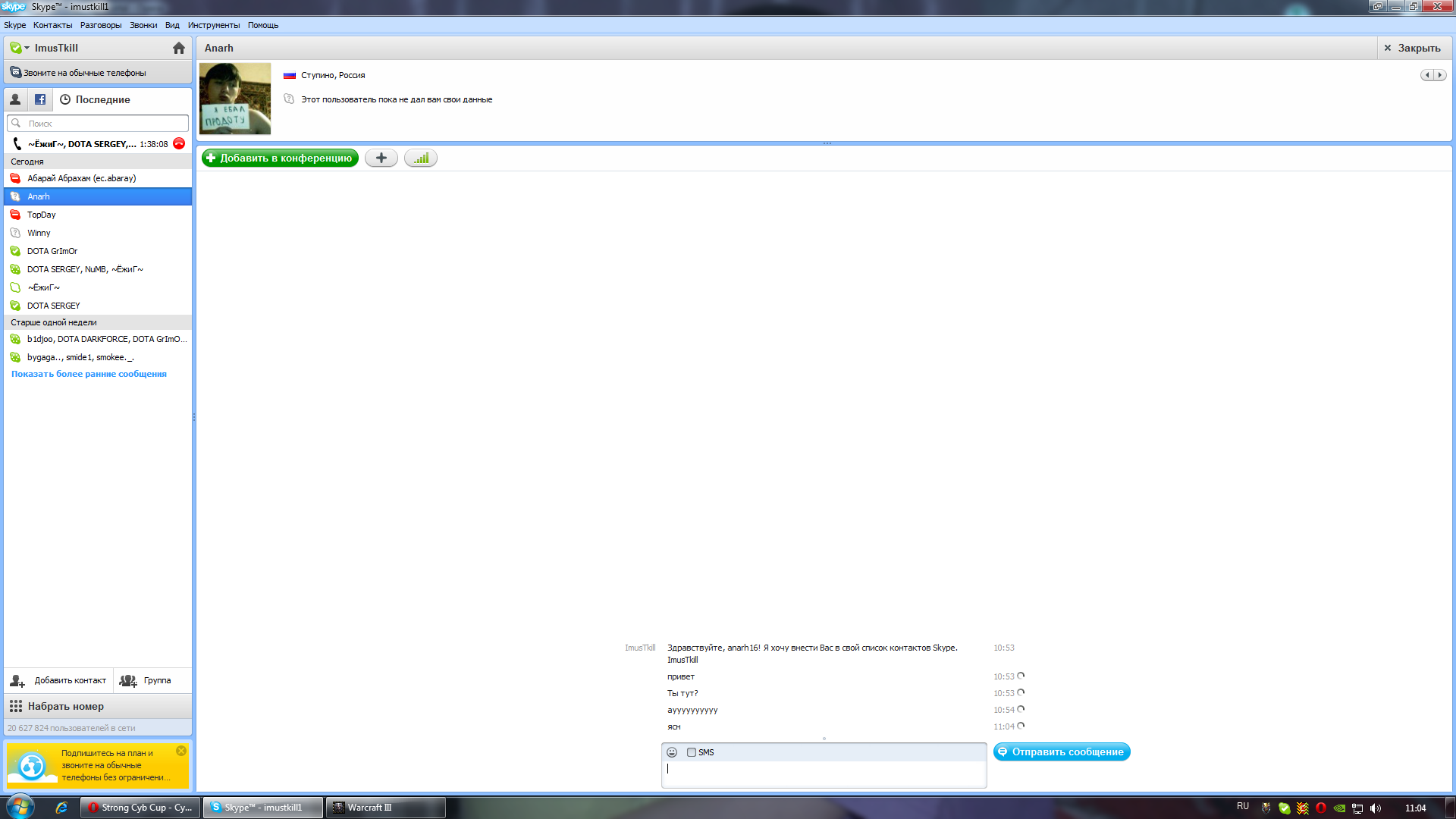Click the privacy notice icon beside user data
This screenshot has width=1456, height=819.
click(289, 99)
